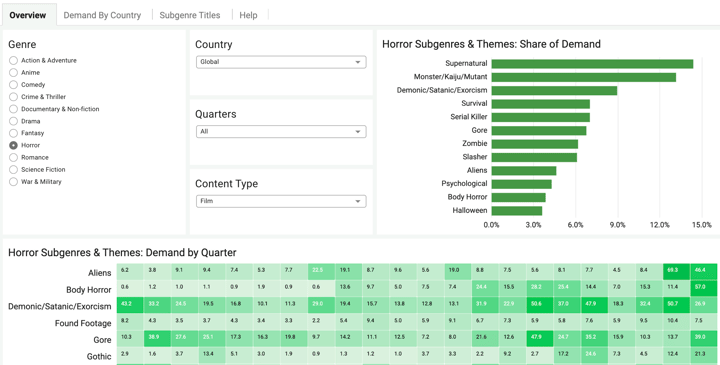The height and width of the screenshot is (365, 720).
Task: Open the Subgenre Titles tab
Action: pos(190,15)
